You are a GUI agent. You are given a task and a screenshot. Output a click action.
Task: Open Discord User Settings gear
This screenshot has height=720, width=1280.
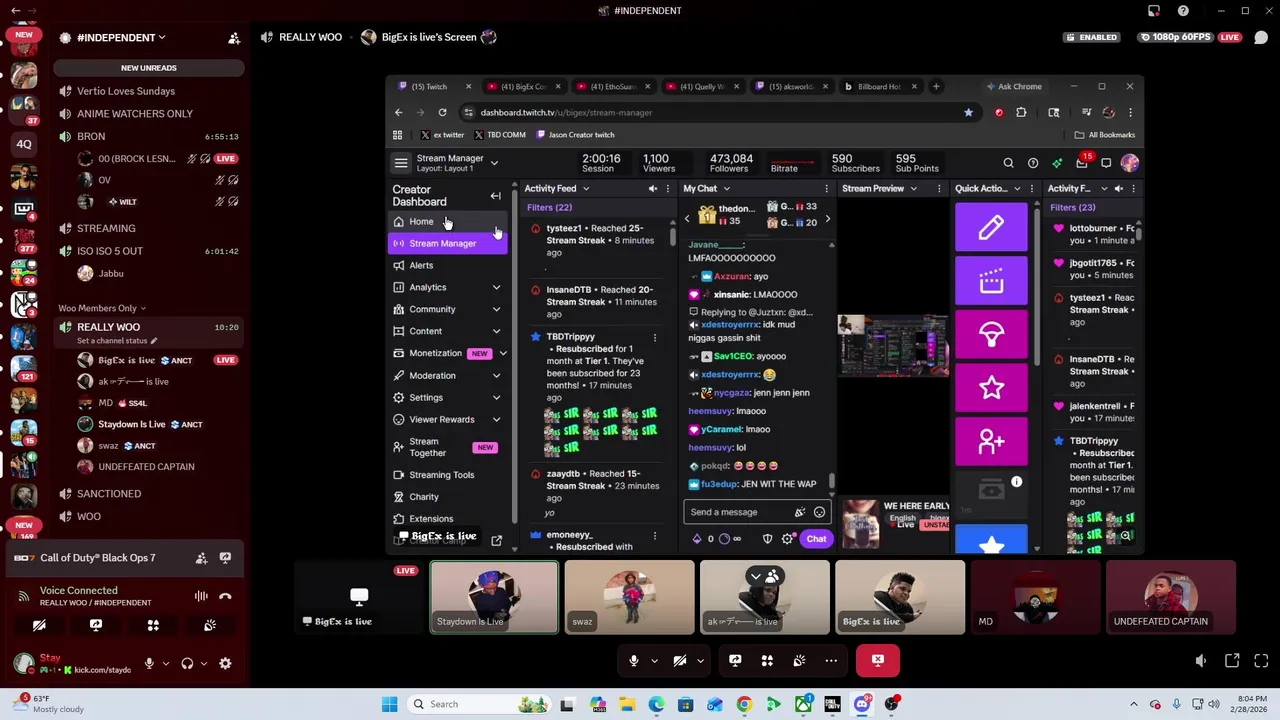click(225, 663)
